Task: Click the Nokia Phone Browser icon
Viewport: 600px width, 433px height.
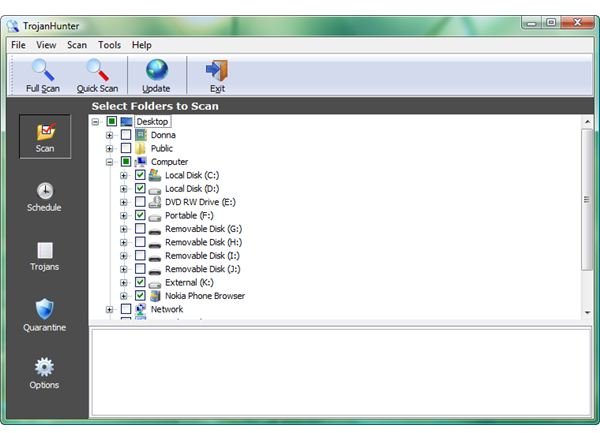Action: point(155,296)
